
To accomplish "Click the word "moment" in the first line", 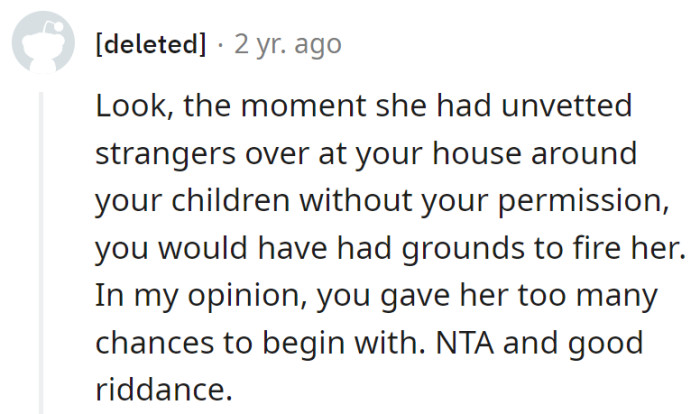I will pyautogui.click(x=259, y=107).
